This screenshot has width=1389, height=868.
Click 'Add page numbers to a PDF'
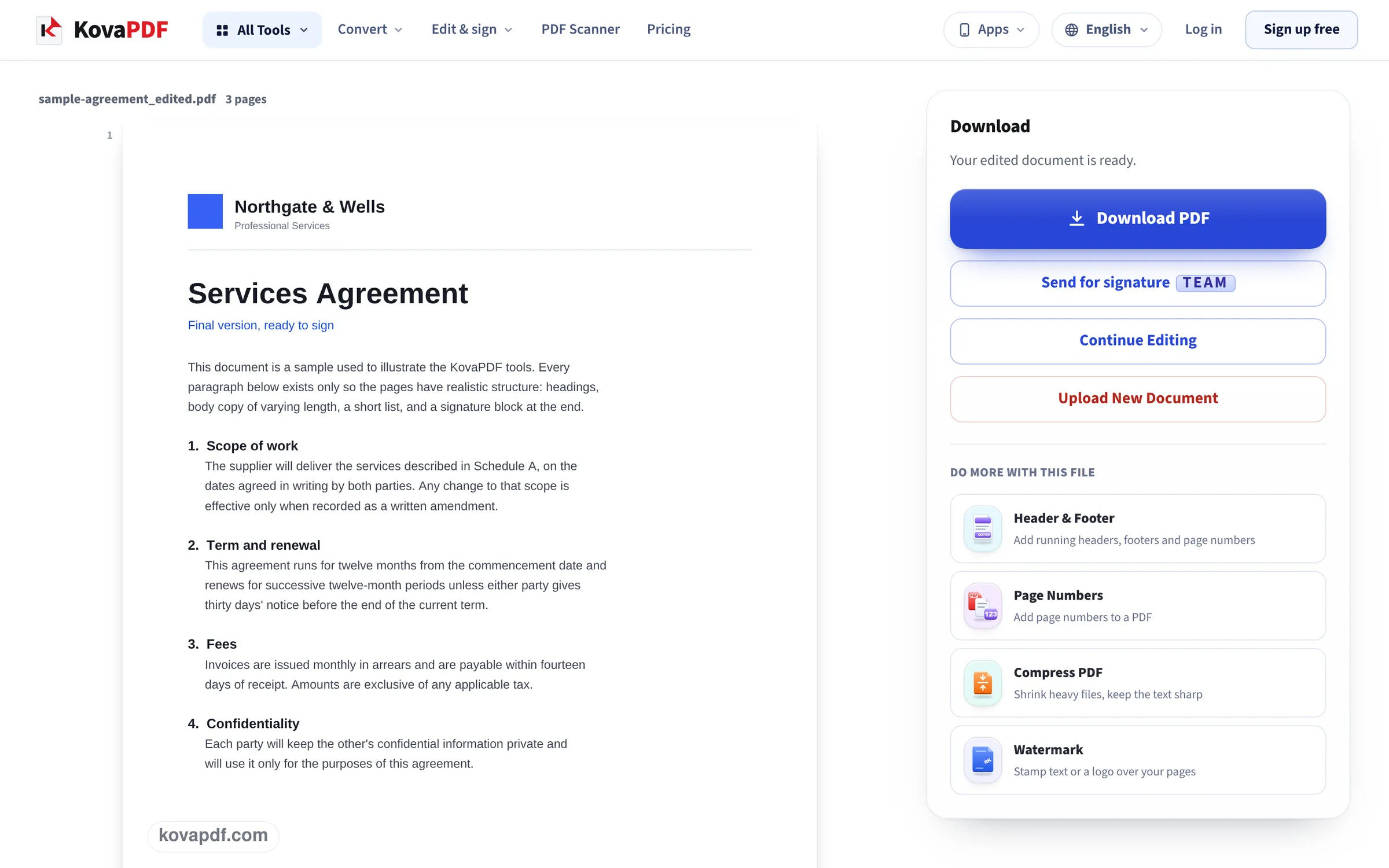1082,617
